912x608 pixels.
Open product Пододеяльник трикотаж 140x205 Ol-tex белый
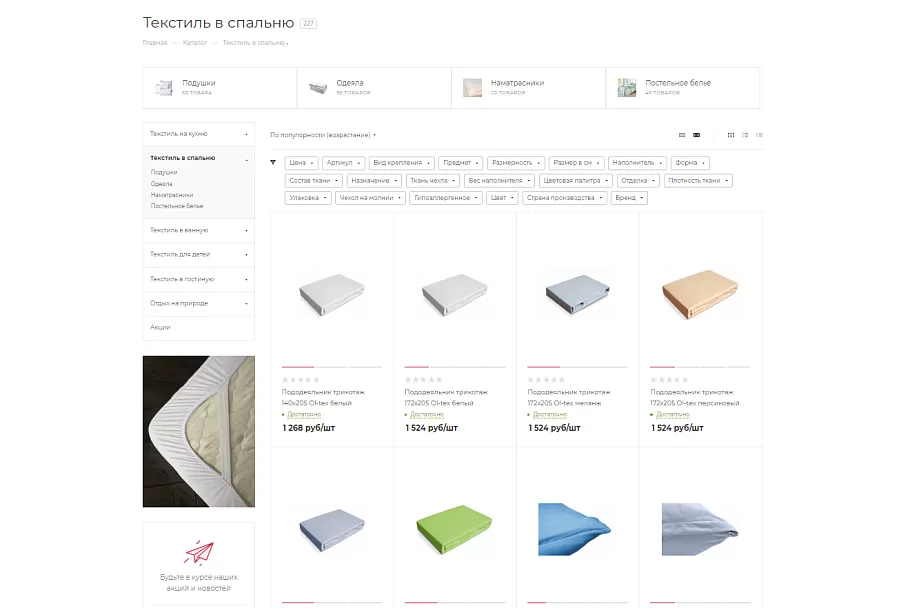click(x=323, y=397)
